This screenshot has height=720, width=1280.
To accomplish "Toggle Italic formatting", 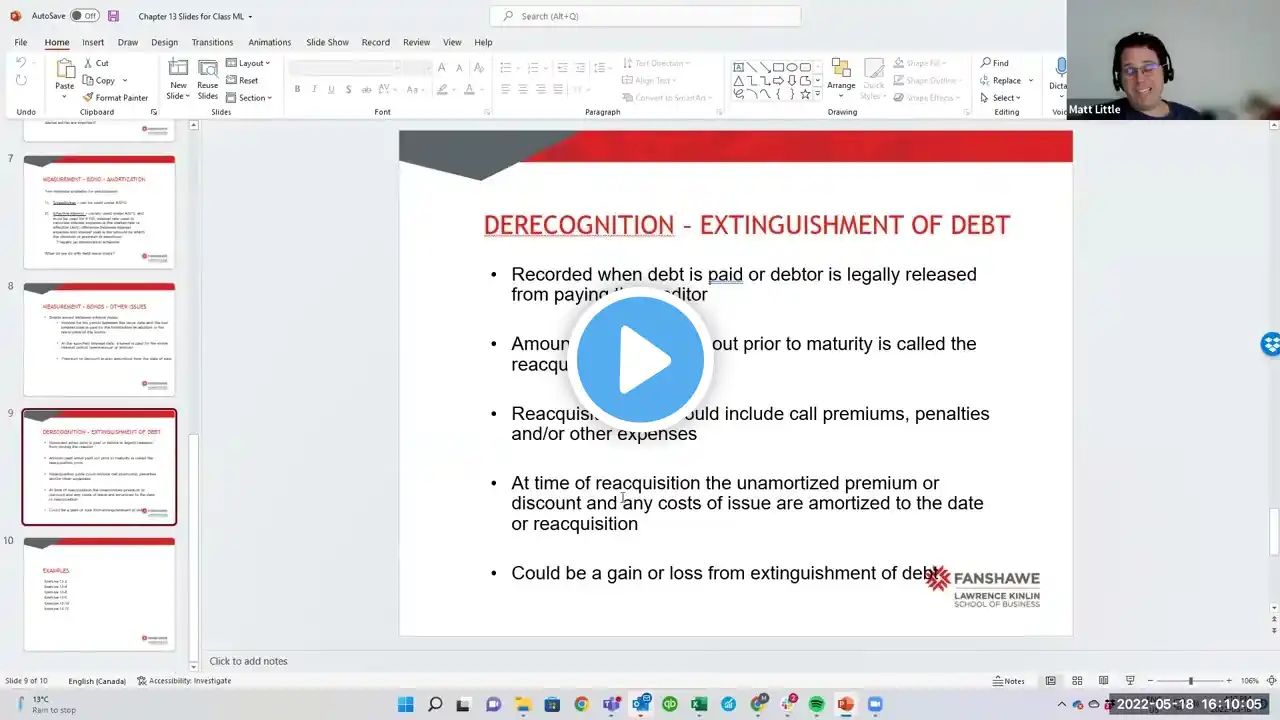I will (x=314, y=89).
